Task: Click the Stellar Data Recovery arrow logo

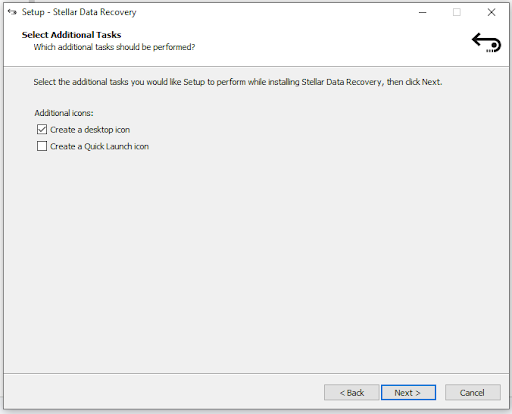Action: point(486,42)
